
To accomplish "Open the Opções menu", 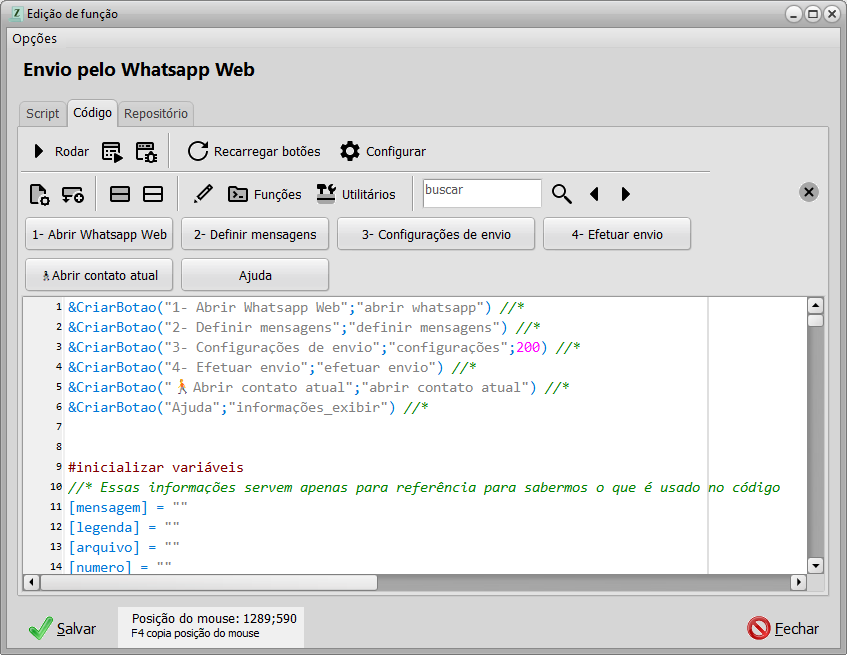I will (x=35, y=39).
